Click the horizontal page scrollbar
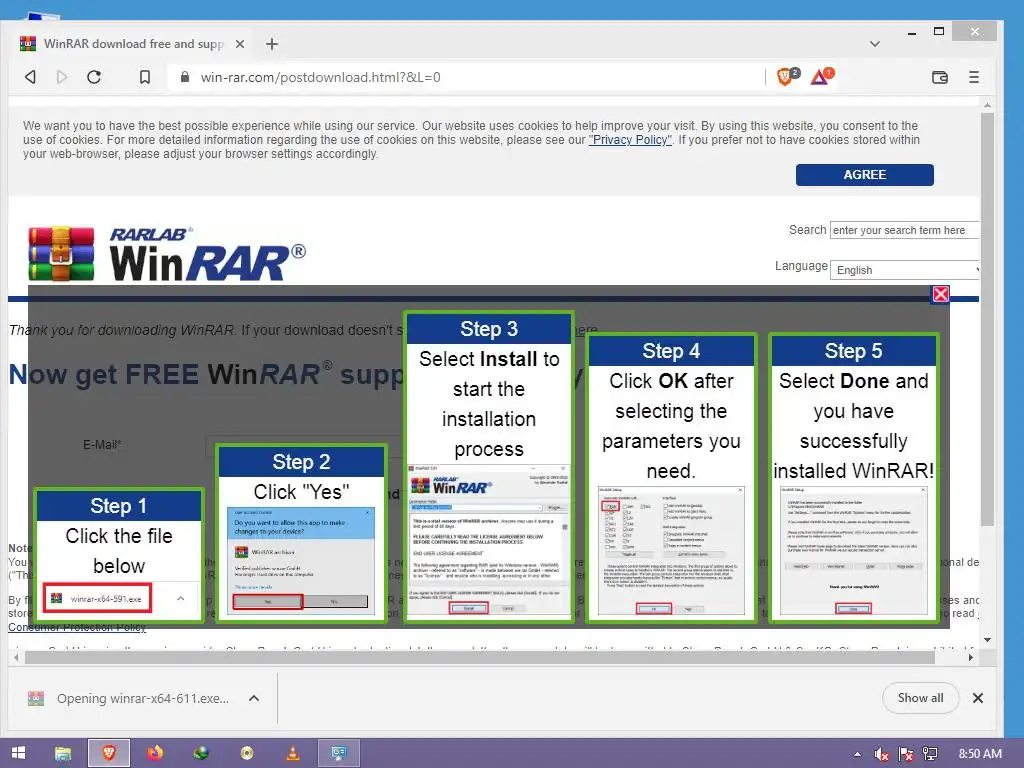This screenshot has height=768, width=1024. (x=479, y=657)
